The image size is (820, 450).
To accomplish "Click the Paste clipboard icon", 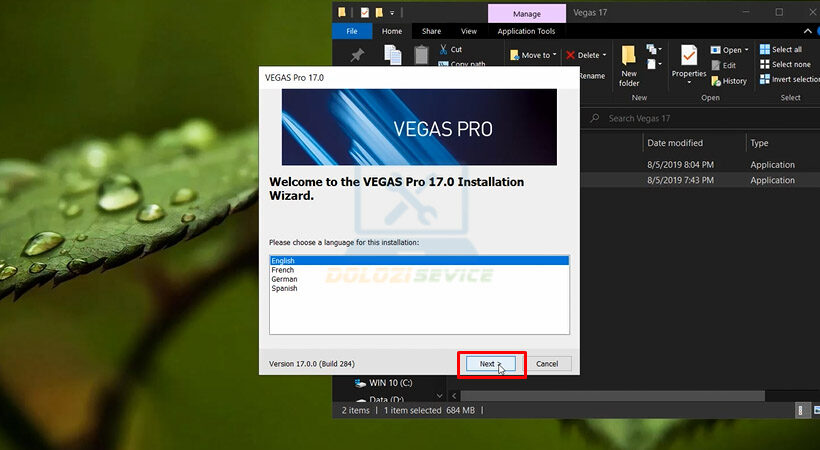I will point(421,55).
